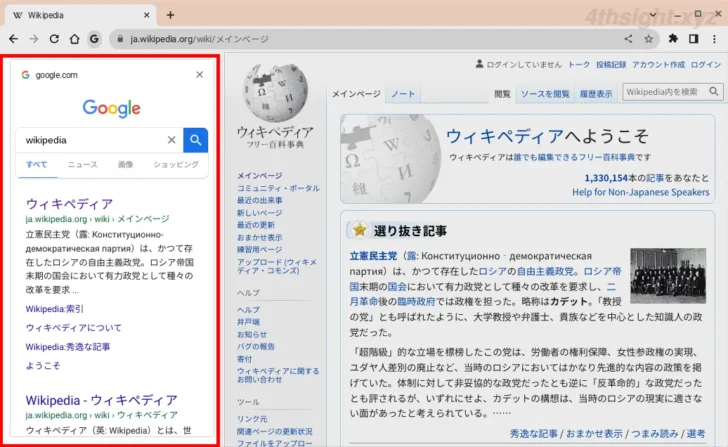This screenshot has height=447, width=728.
Task: Click the 投稿記録 link
Action: [611, 65]
